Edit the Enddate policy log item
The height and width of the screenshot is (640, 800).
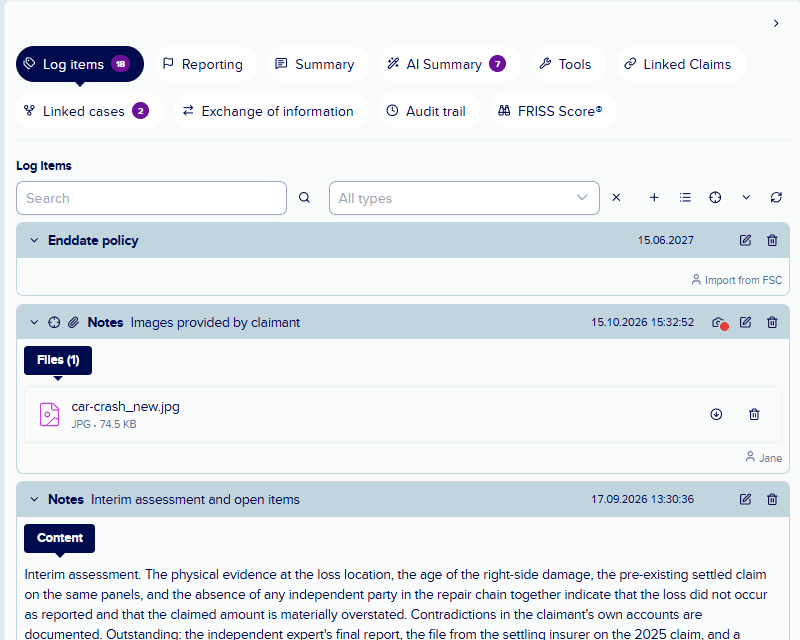coord(745,240)
